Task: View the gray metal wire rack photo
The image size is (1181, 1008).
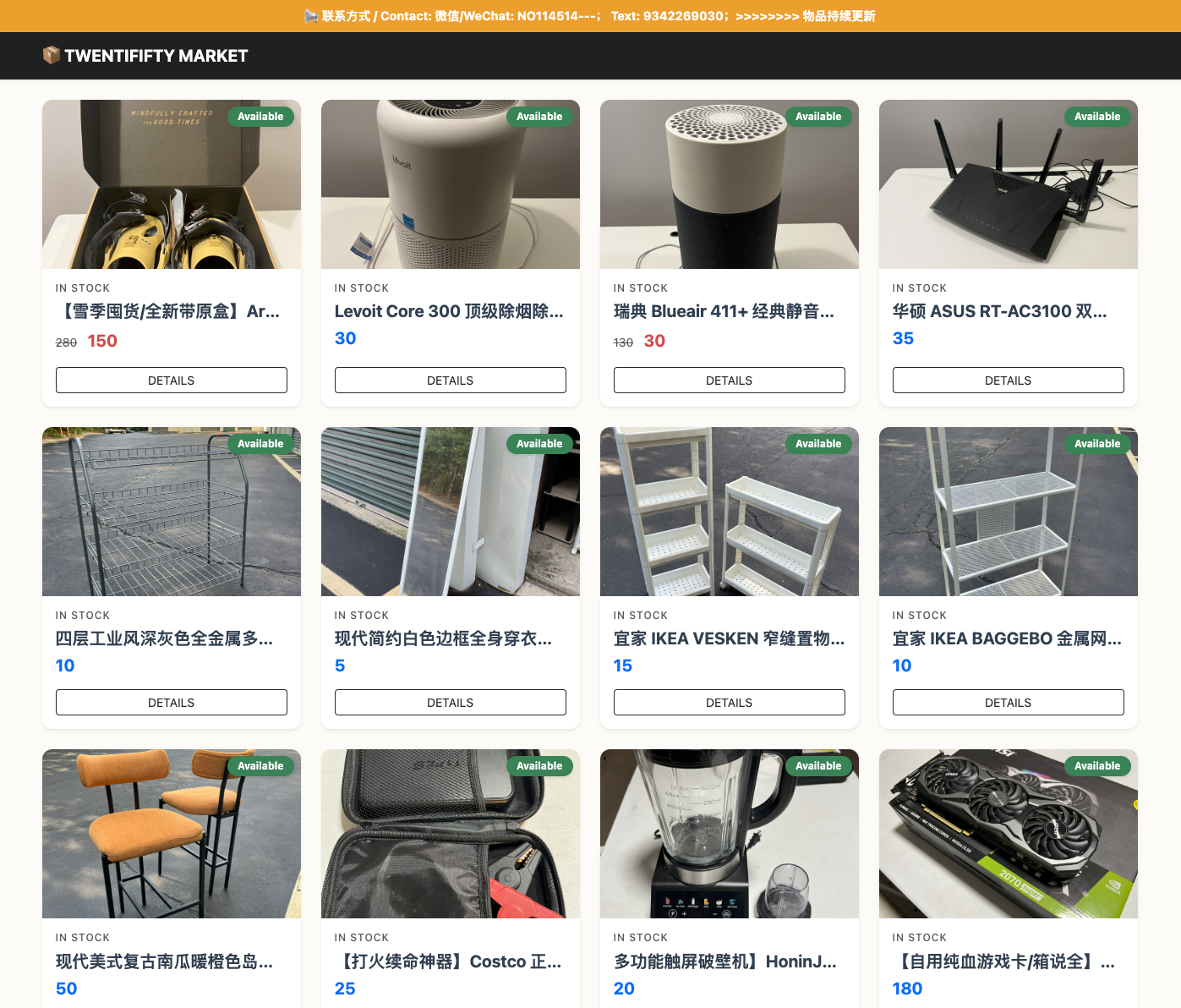Action: 172,512
